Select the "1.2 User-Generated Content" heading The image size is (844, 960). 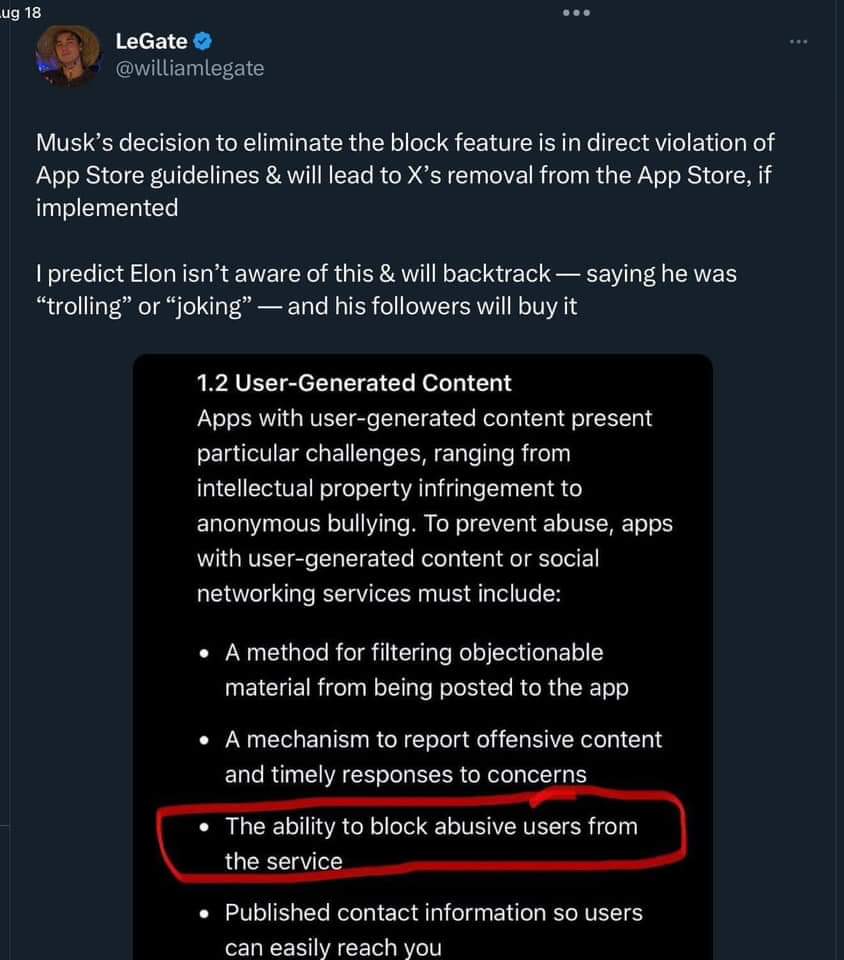(x=354, y=383)
